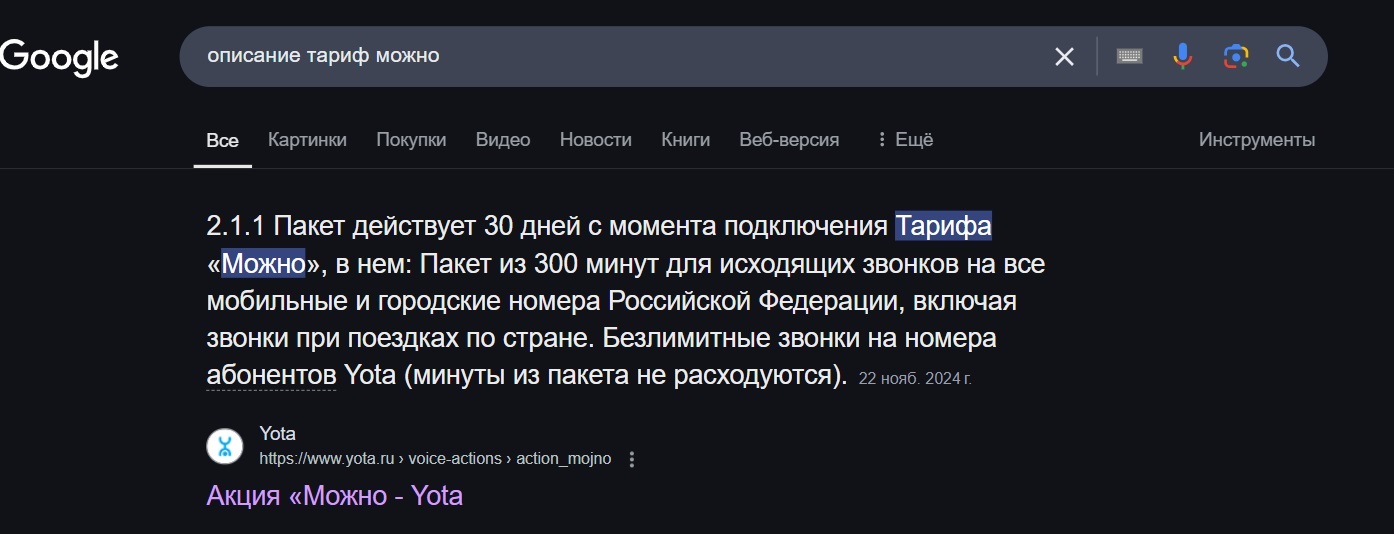Image resolution: width=1394 pixels, height=534 pixels.
Task: Switch to Веб-версия results
Action: [x=789, y=140]
